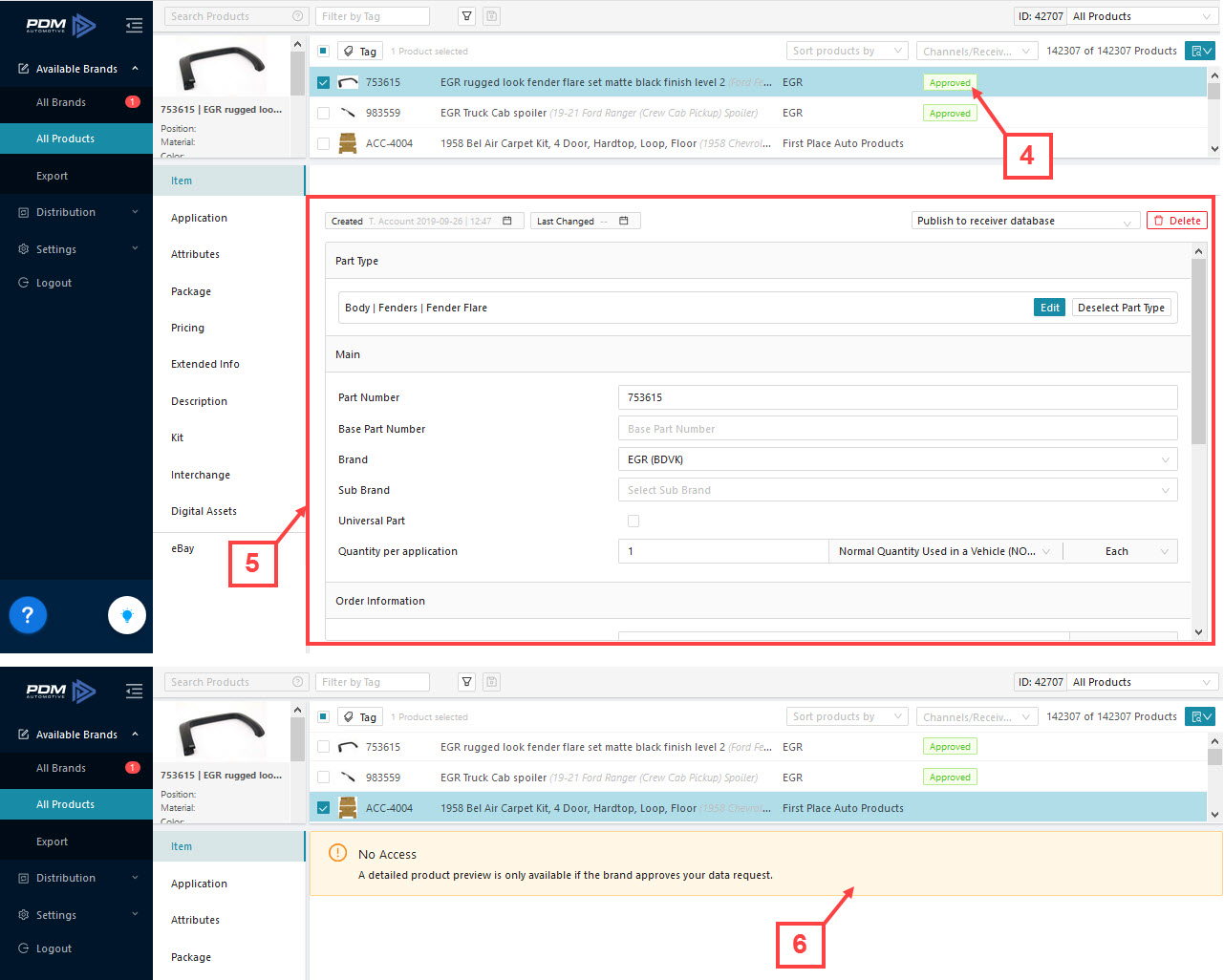Open search help icon in upper Search Products field
1224x980 pixels.
click(x=297, y=16)
